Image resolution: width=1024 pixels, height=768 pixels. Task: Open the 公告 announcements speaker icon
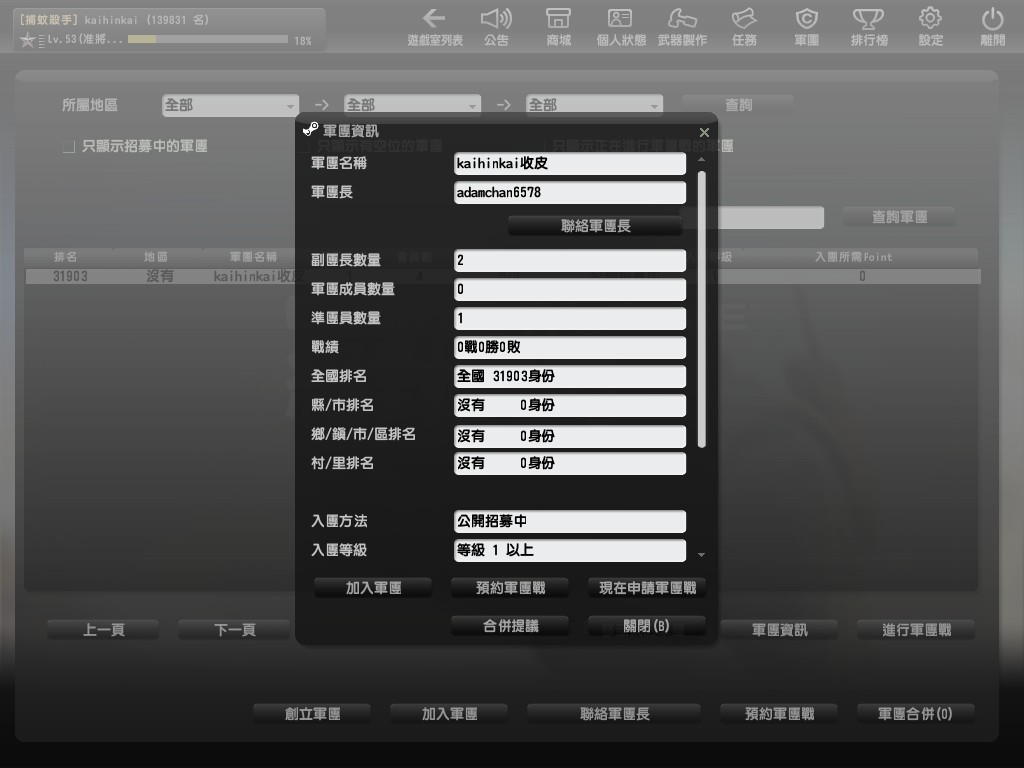(496, 26)
